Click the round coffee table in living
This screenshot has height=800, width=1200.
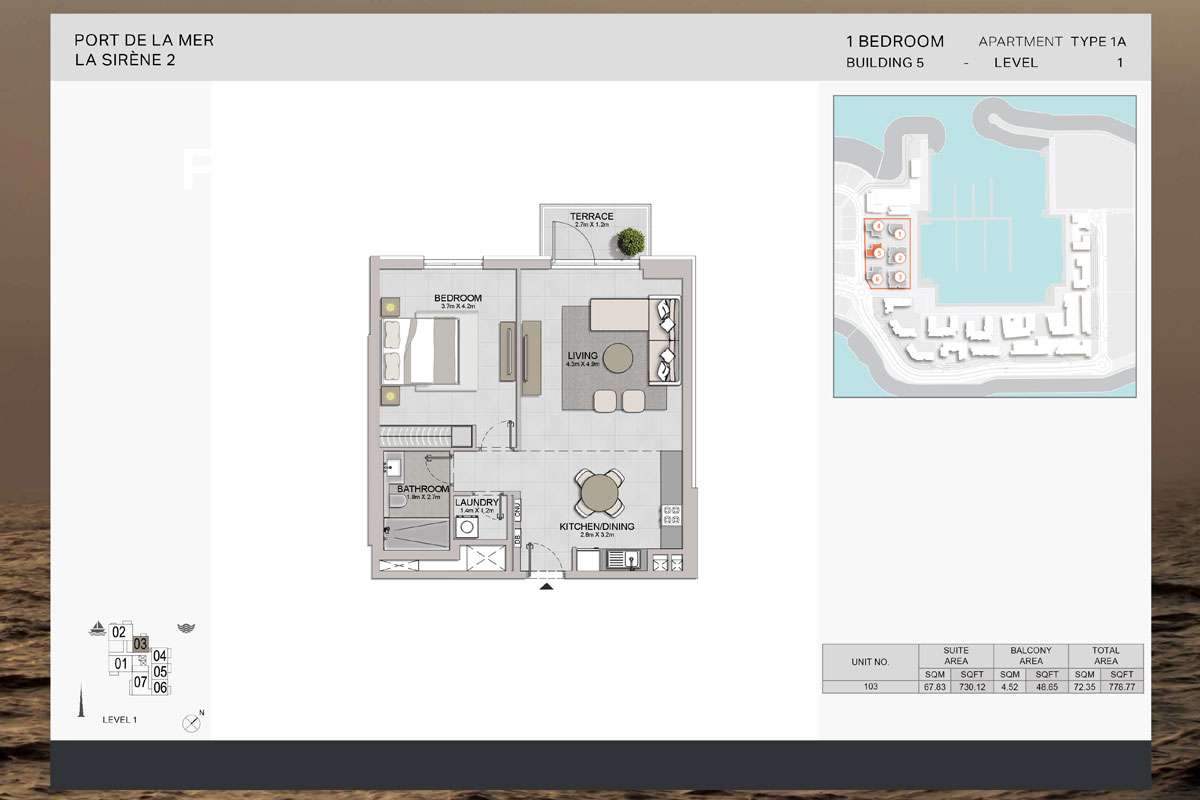click(617, 359)
